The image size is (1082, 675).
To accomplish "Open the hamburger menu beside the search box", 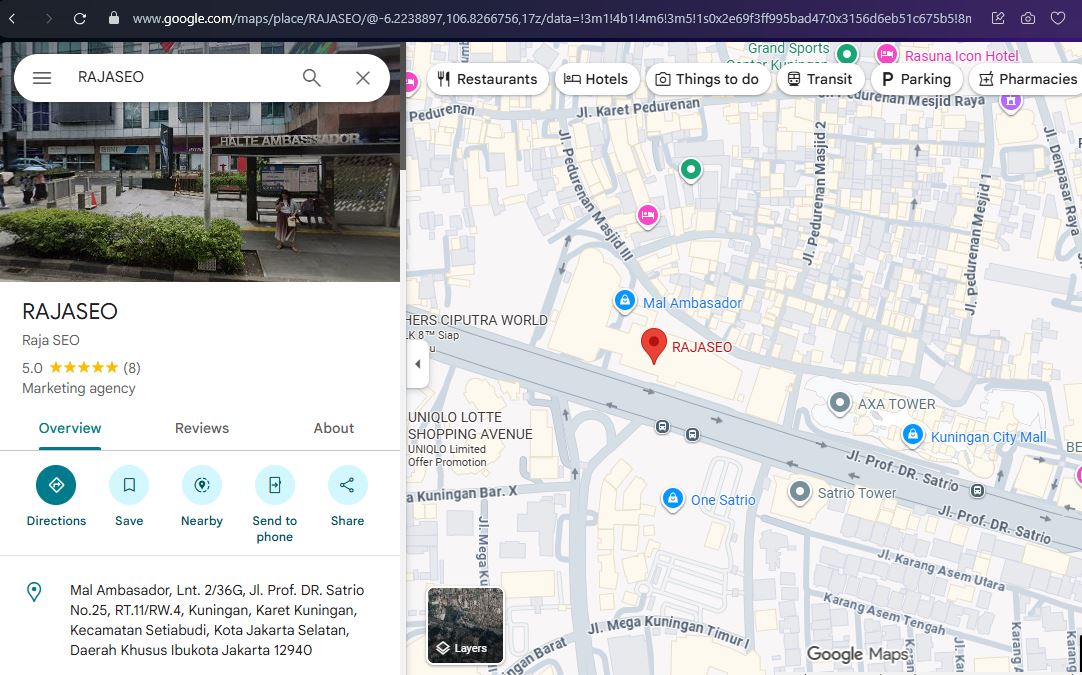I will point(41,77).
